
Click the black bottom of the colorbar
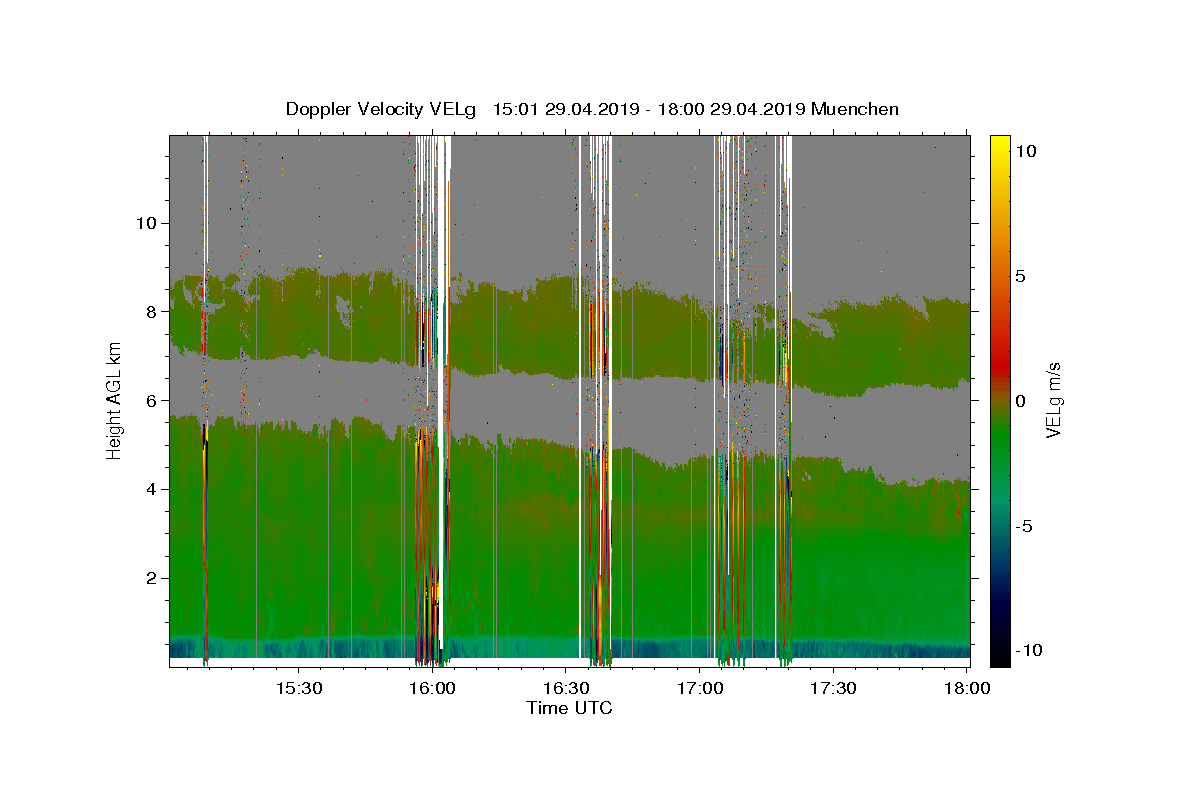tap(1000, 658)
